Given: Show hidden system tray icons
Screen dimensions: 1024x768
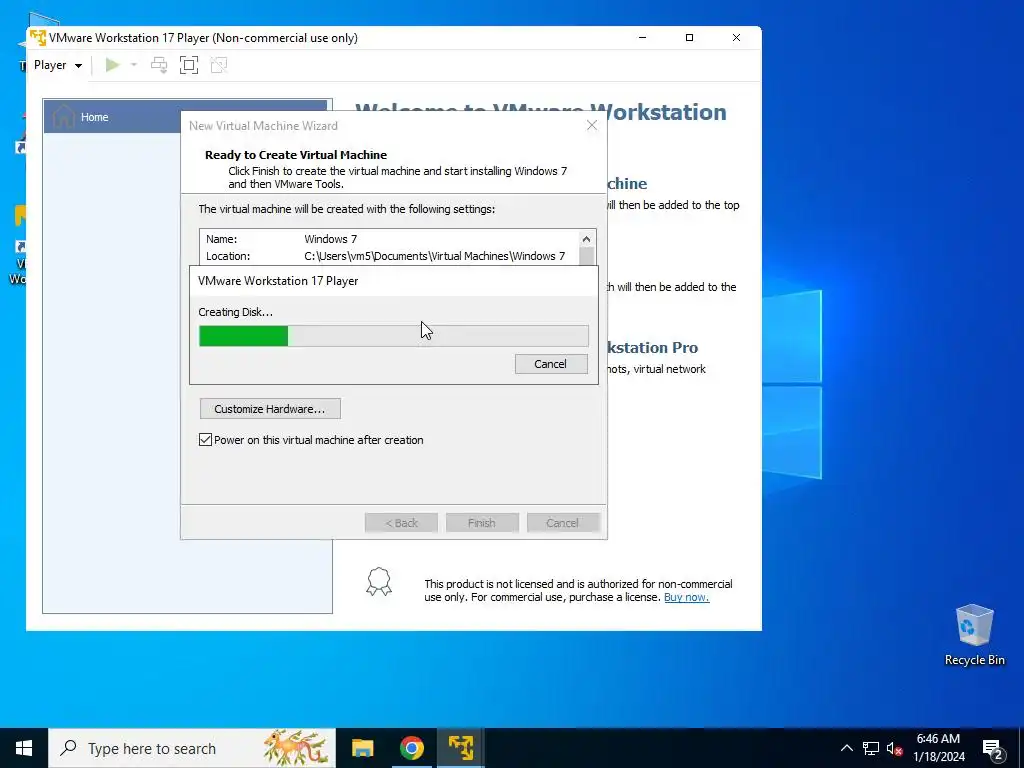Looking at the screenshot, I should coord(846,748).
